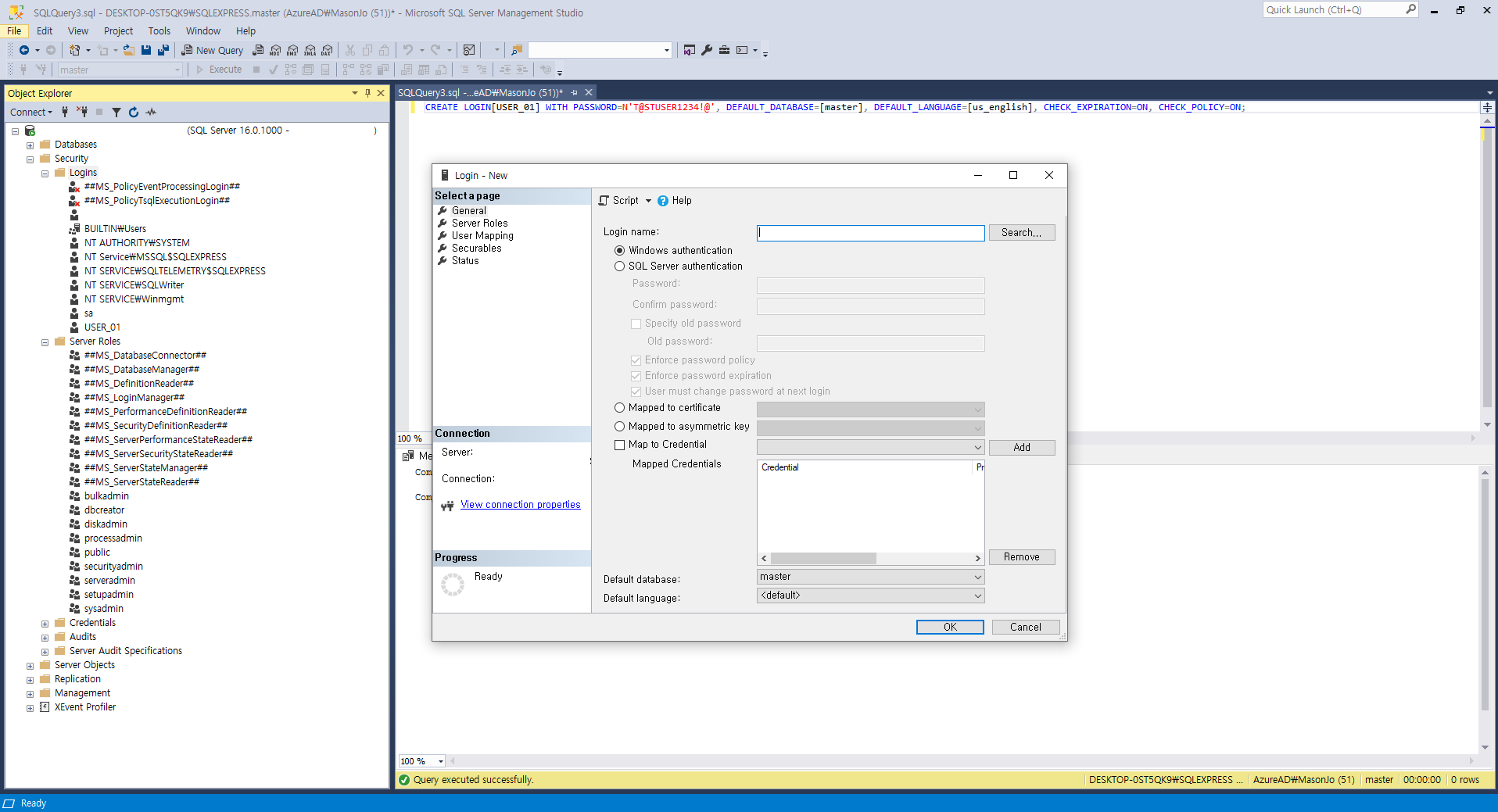
Task: Click the Refresh icon in Object Explorer
Action: pos(134,112)
